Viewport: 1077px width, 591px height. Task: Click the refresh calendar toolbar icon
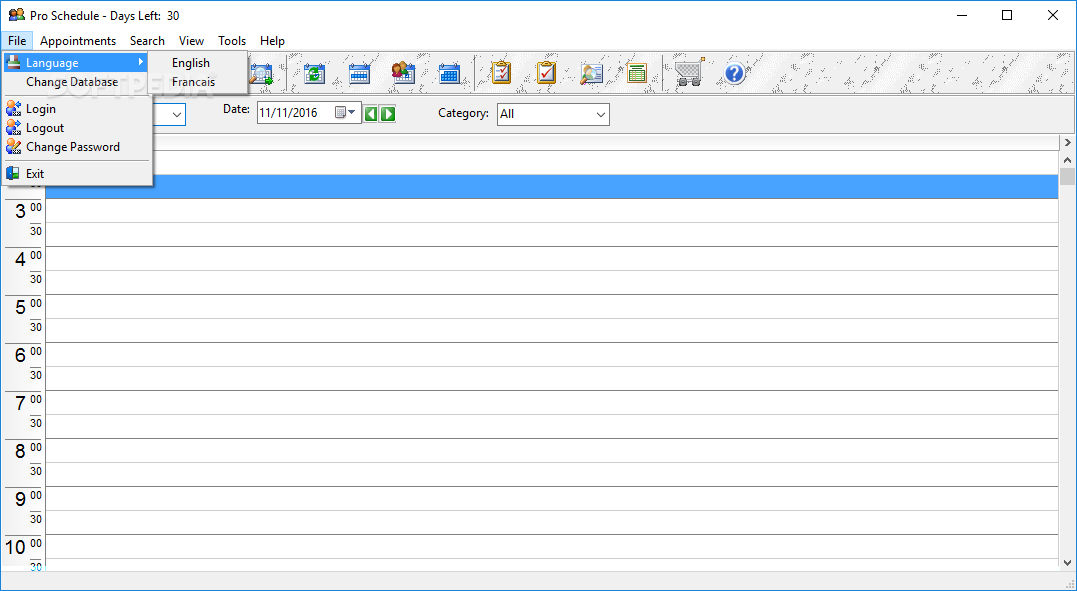click(314, 74)
